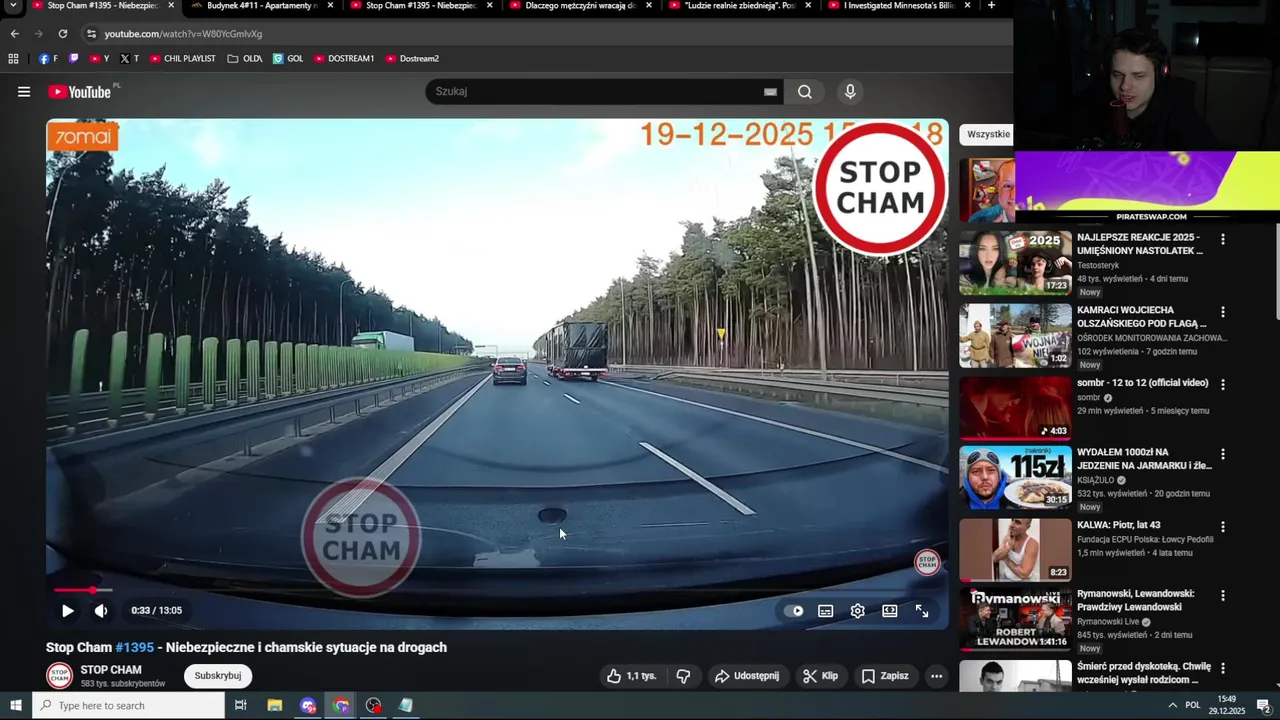Go to the YouTube home logo
Screen dimensions: 1280x720
coord(79,92)
